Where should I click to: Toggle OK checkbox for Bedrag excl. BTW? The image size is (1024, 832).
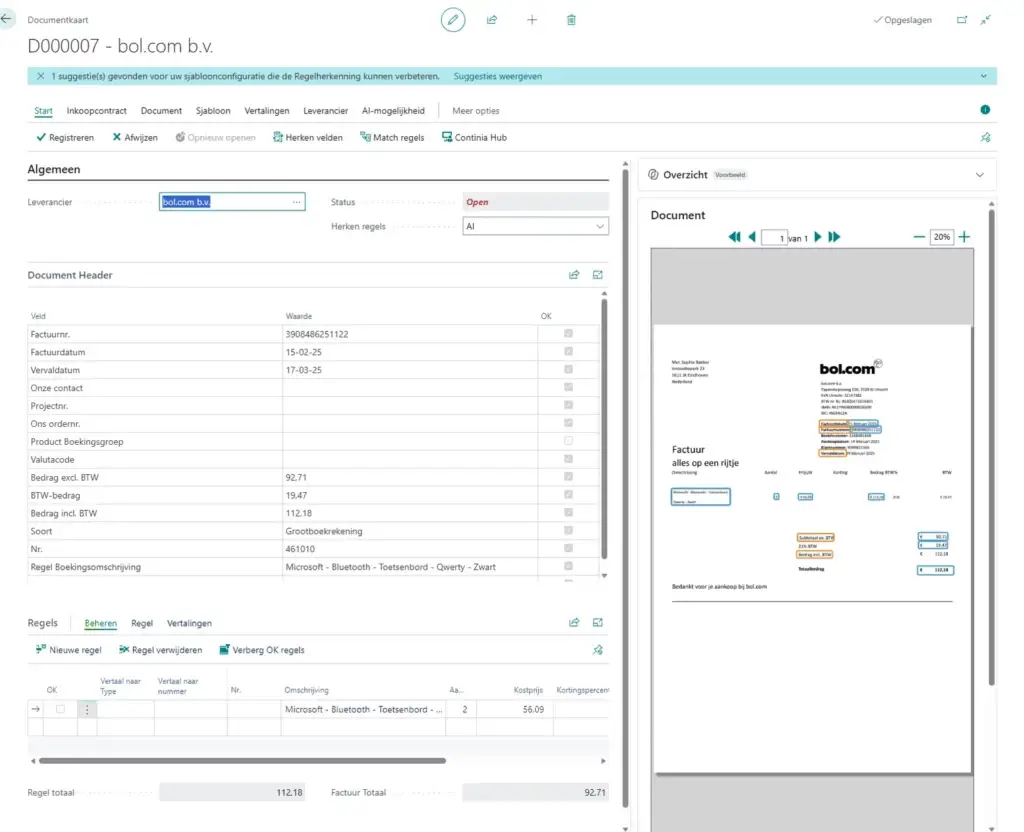point(568,477)
